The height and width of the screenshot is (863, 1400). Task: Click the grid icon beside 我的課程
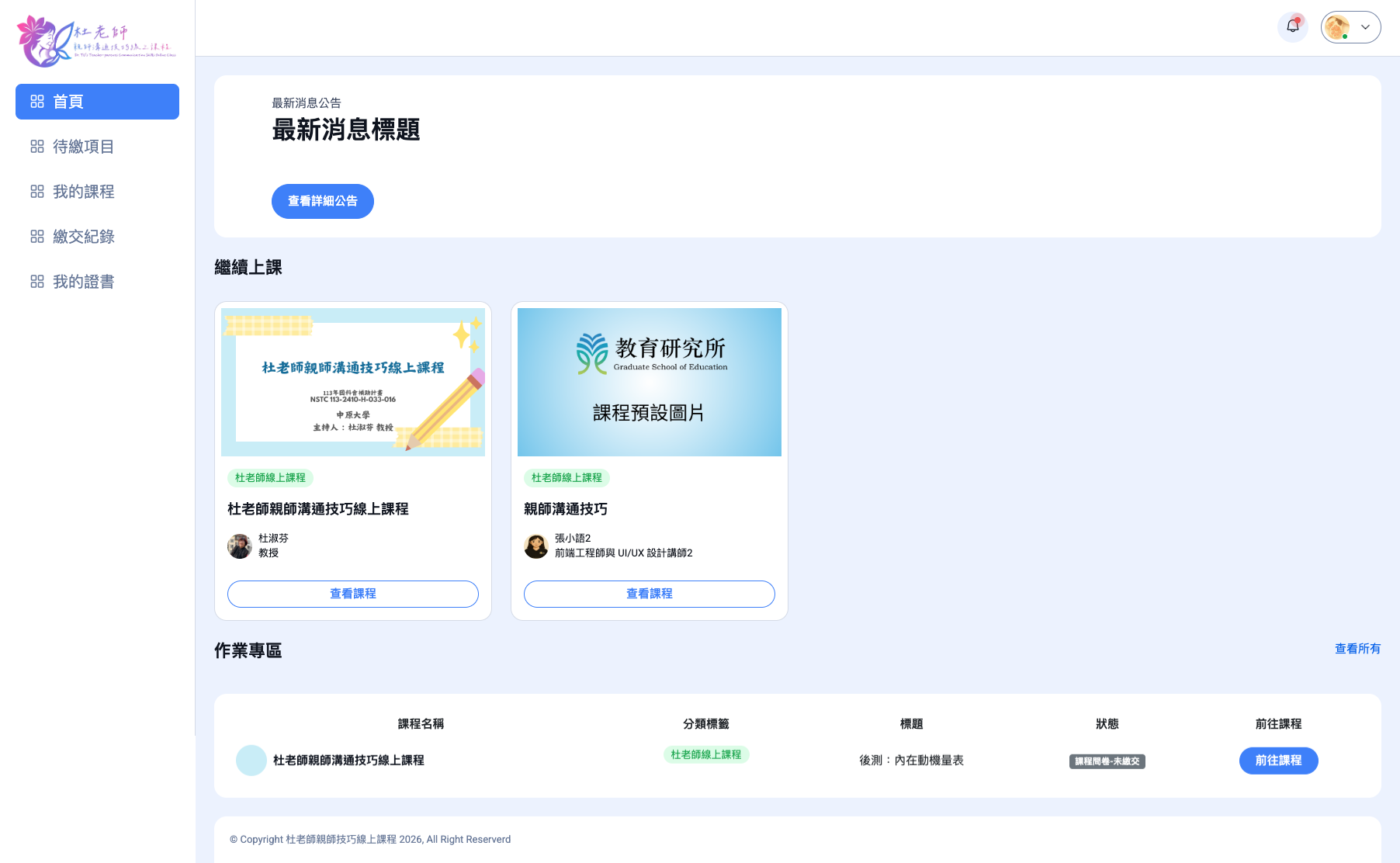pos(37,192)
